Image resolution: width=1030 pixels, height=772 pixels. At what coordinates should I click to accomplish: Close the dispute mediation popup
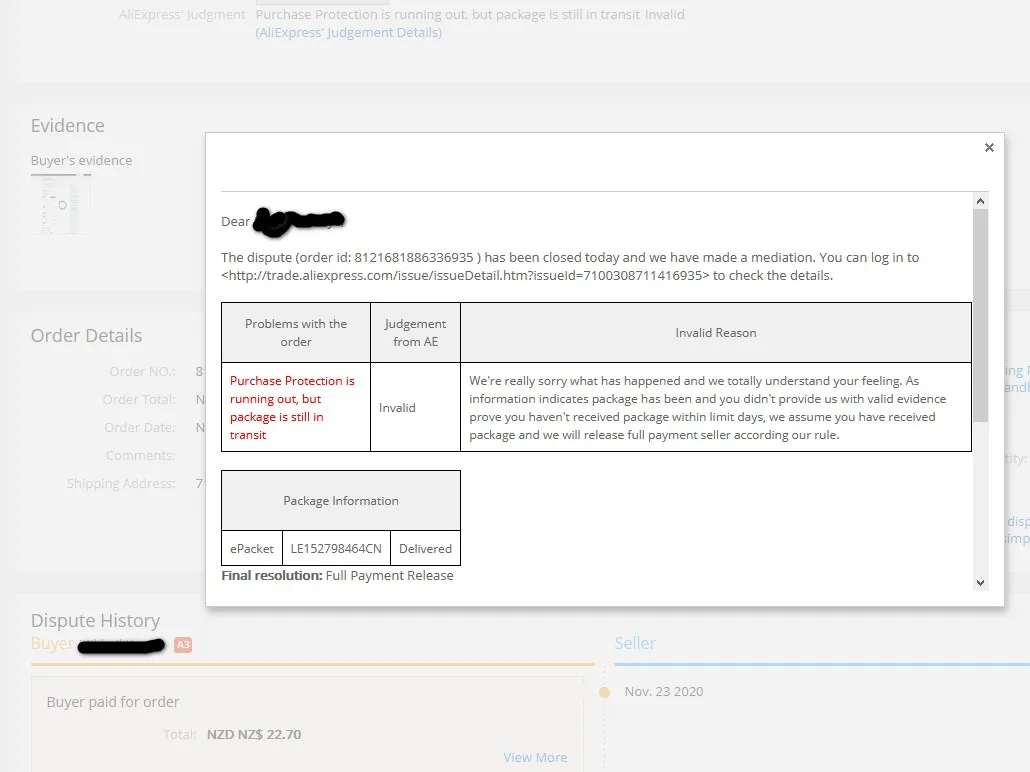click(x=989, y=148)
